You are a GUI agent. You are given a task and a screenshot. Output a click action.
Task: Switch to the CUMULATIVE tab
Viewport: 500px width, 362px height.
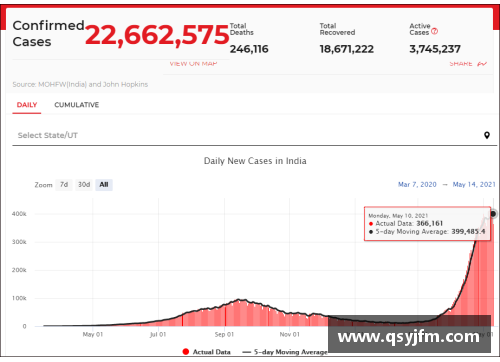pyautogui.click(x=77, y=105)
